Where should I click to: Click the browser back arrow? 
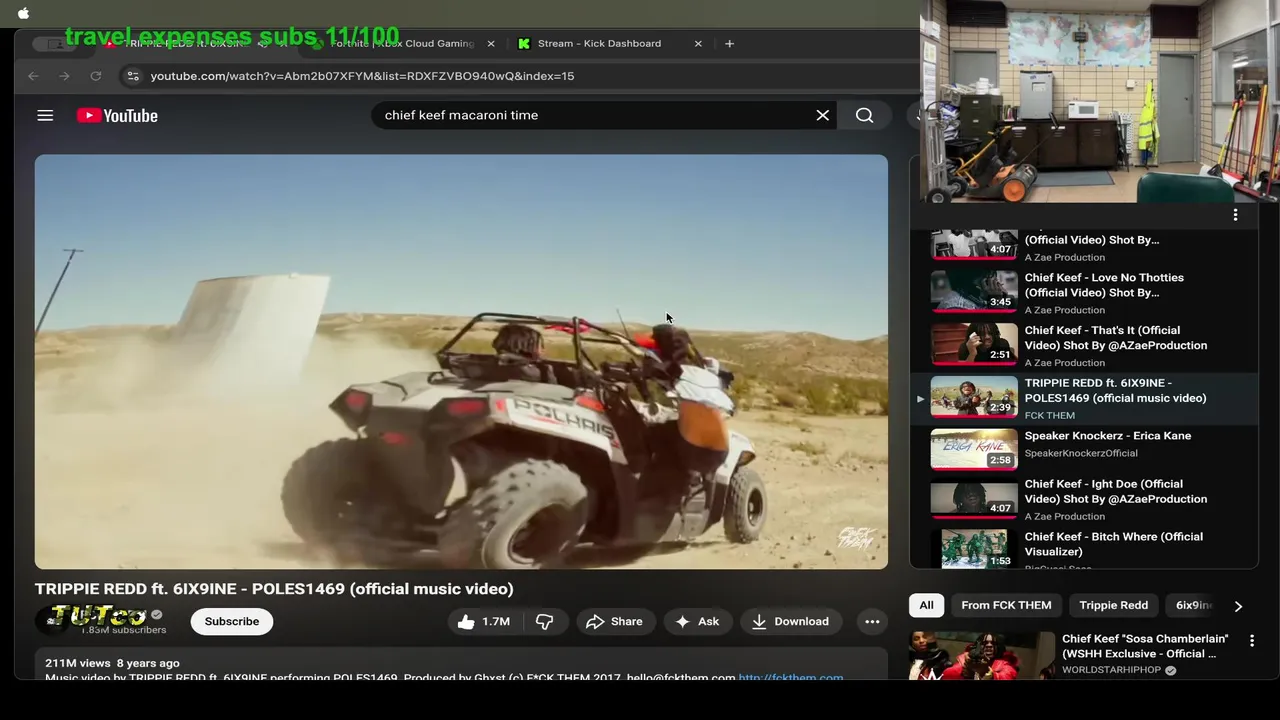[33, 76]
